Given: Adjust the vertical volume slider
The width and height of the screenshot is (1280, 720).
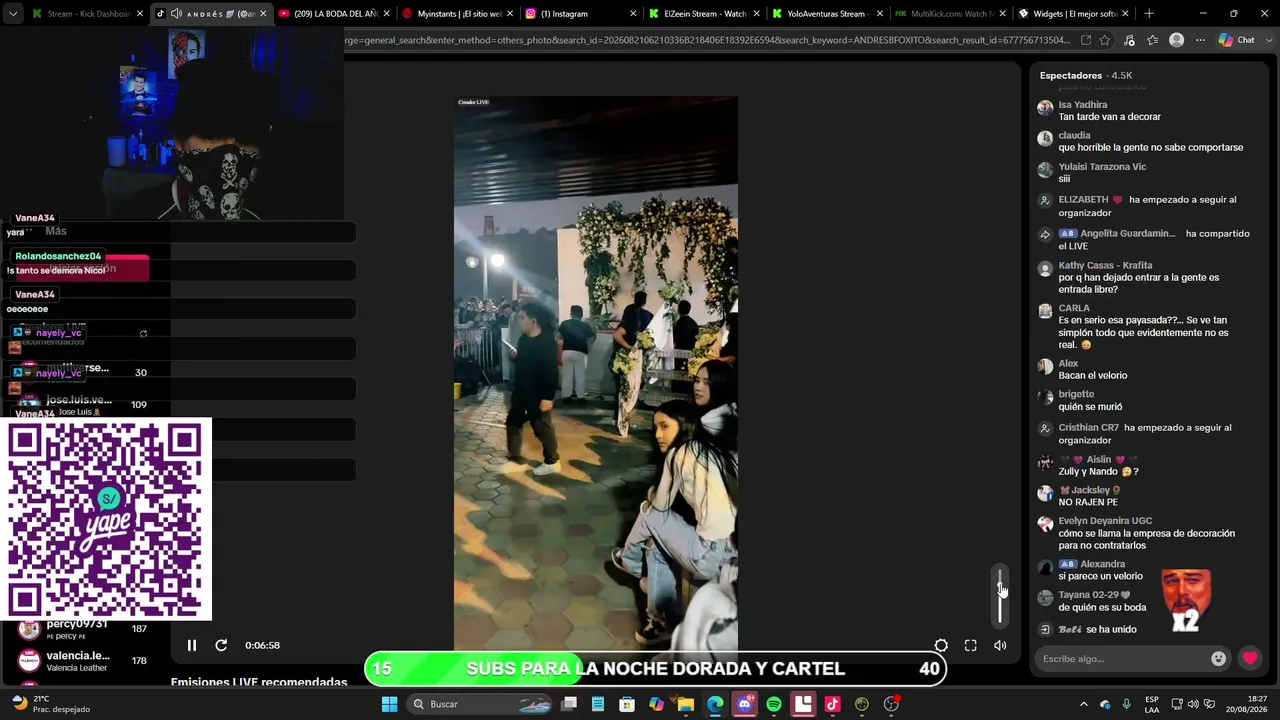Looking at the screenshot, I should [1000, 595].
